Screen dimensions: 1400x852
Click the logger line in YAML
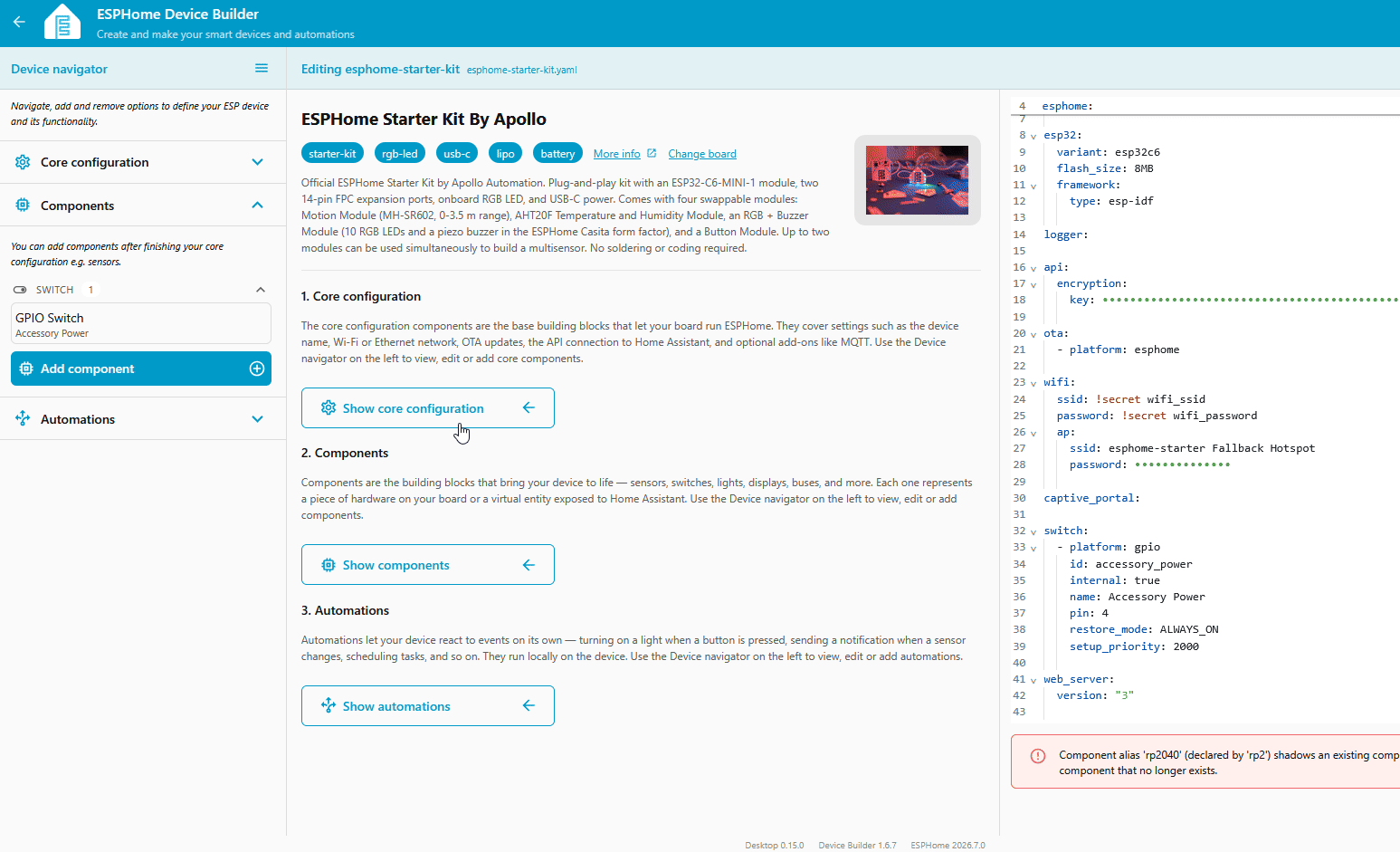(x=1066, y=235)
